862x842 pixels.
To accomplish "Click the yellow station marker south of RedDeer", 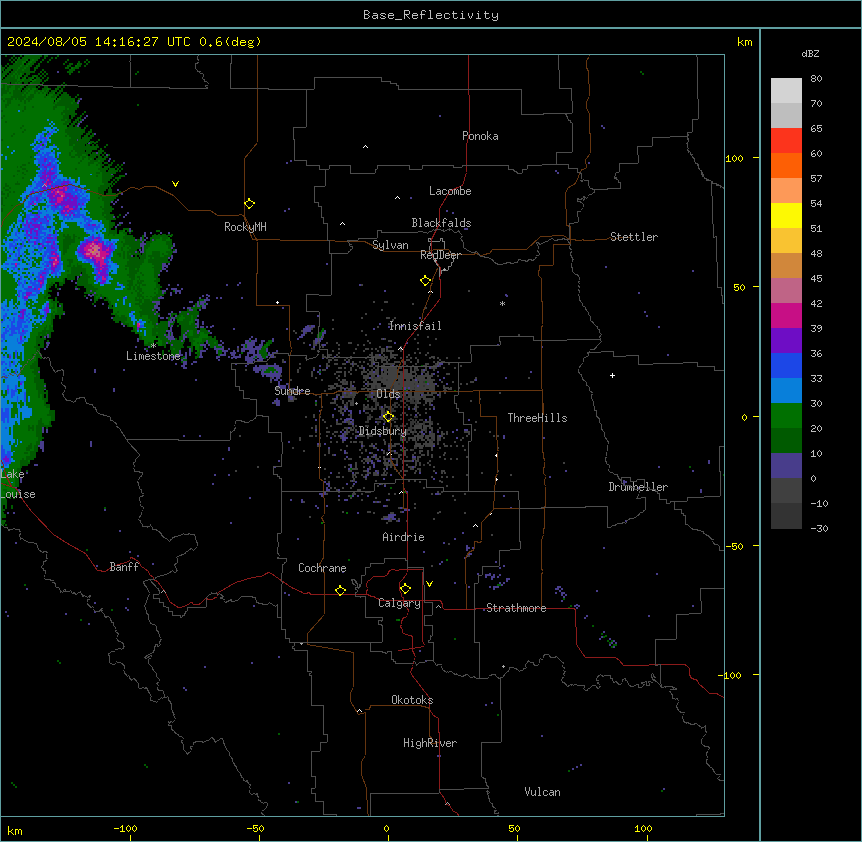I will coord(426,281).
